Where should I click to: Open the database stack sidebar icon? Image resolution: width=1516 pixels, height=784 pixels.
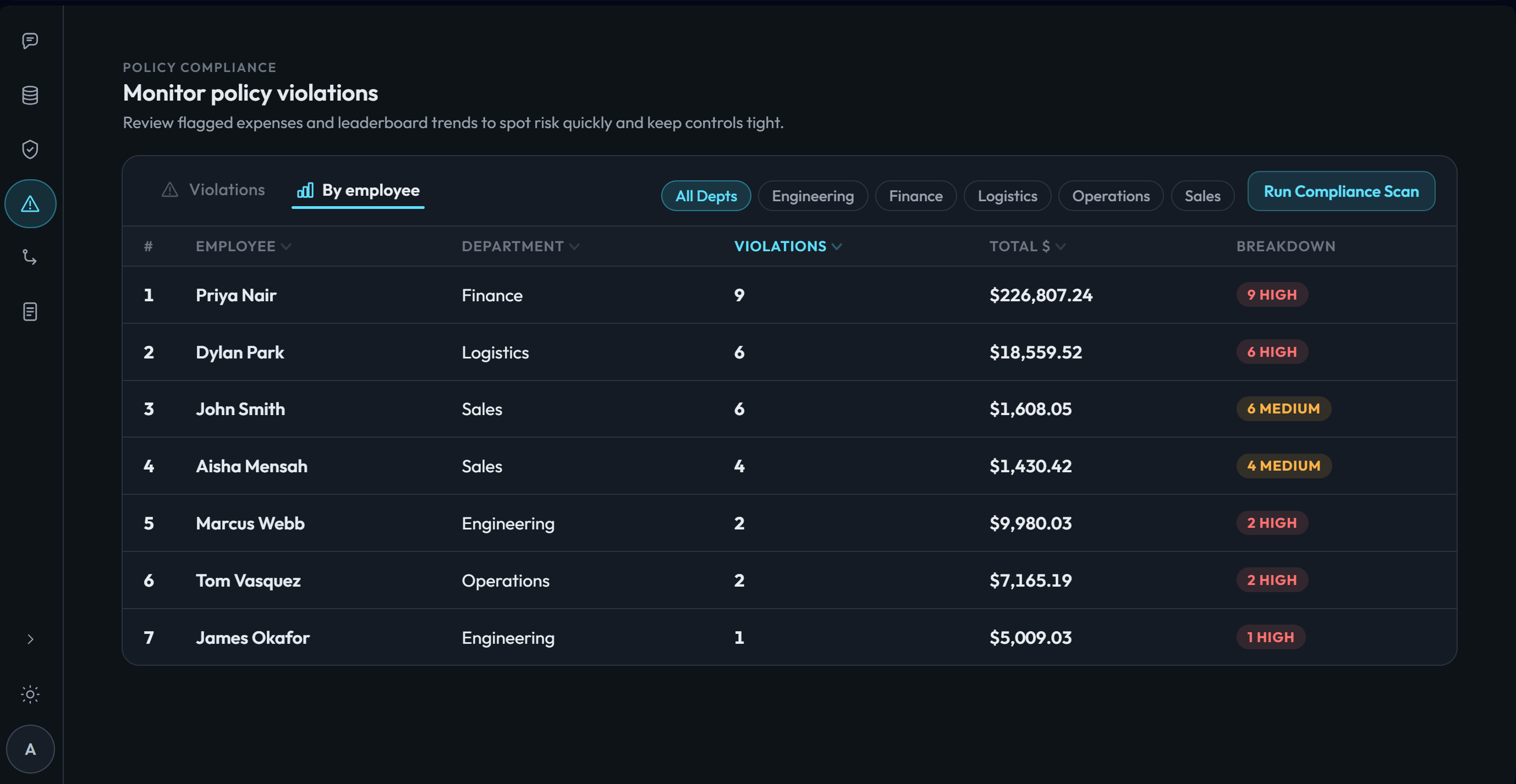[x=30, y=95]
